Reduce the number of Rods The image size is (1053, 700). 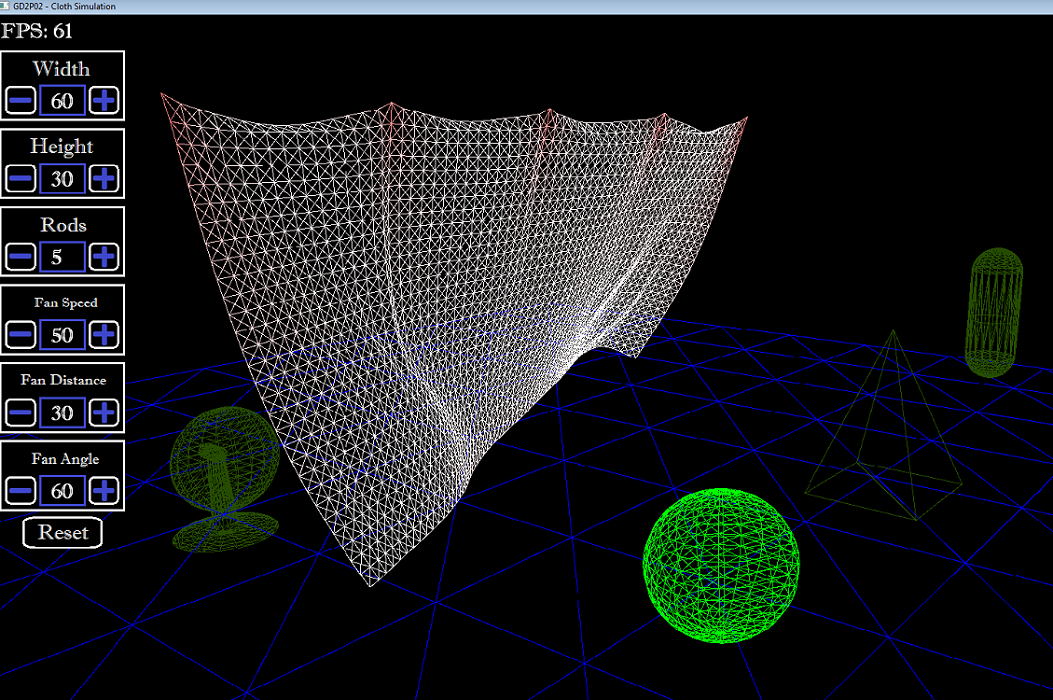21,257
